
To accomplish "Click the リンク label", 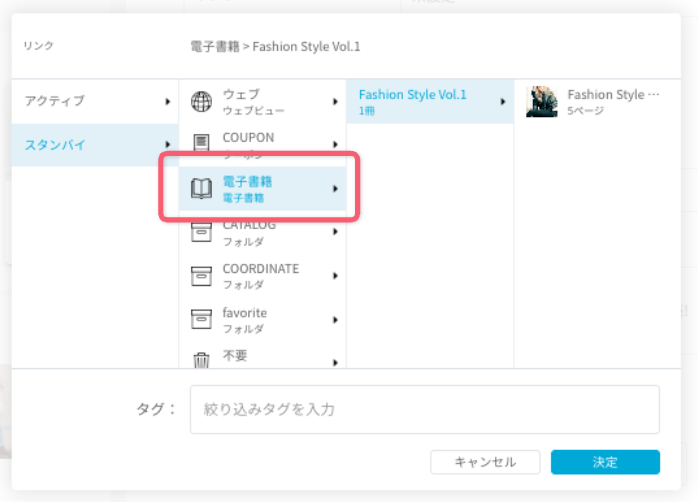I will click(x=38, y=45).
